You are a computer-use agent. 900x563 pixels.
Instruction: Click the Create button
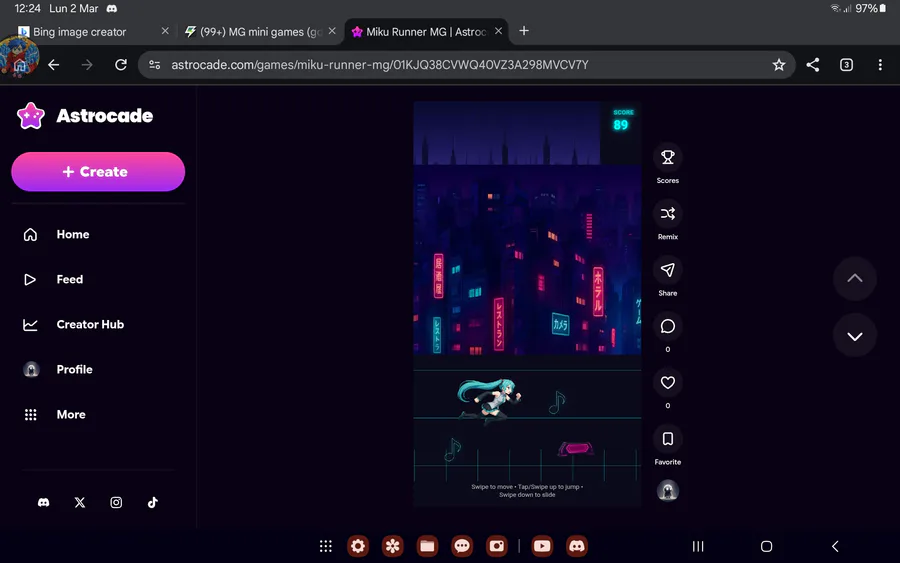(x=98, y=172)
